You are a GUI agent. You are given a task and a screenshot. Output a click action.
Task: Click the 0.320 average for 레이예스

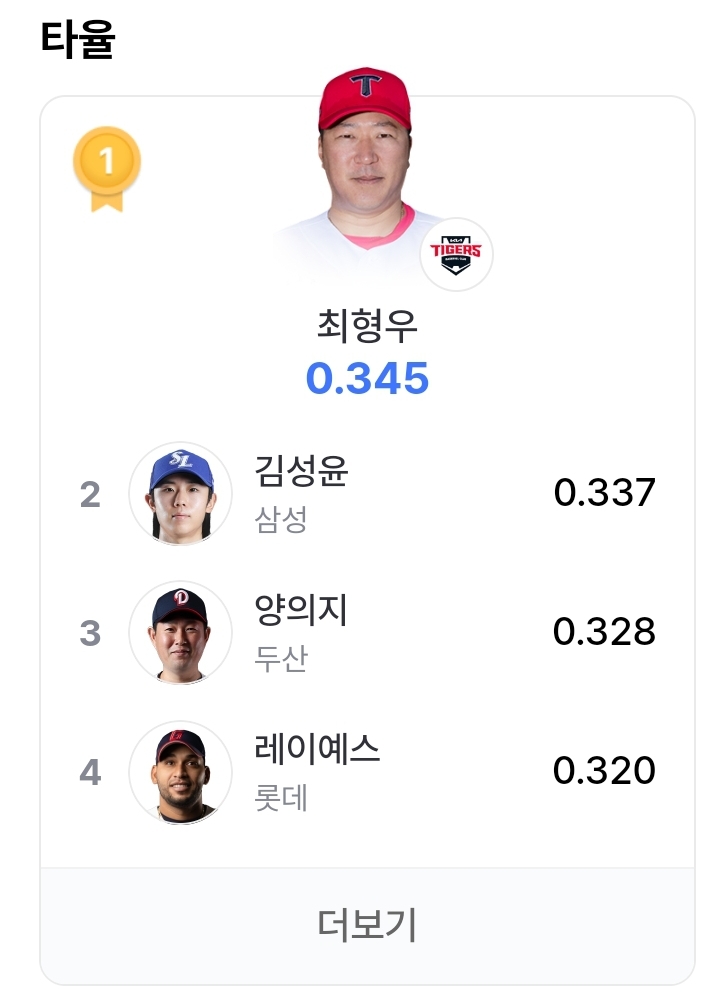604,771
